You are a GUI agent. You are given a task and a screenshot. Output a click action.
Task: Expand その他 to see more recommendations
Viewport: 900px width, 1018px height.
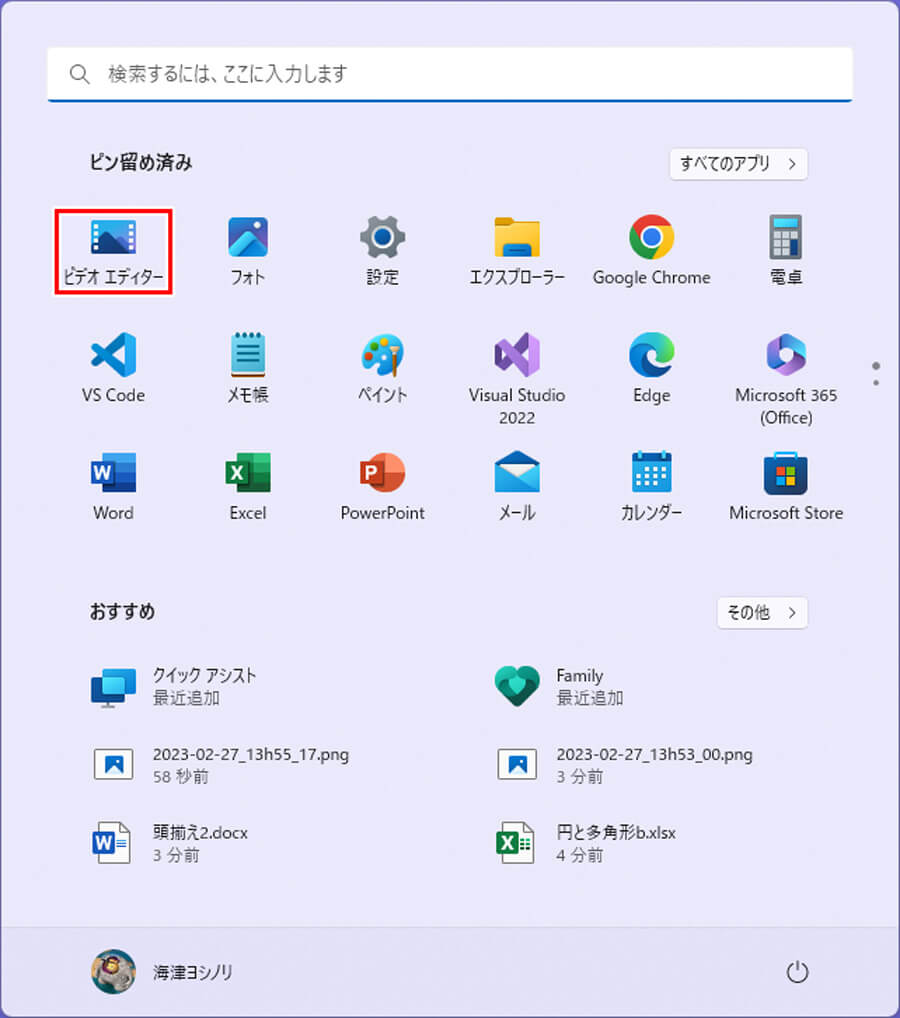coord(762,613)
